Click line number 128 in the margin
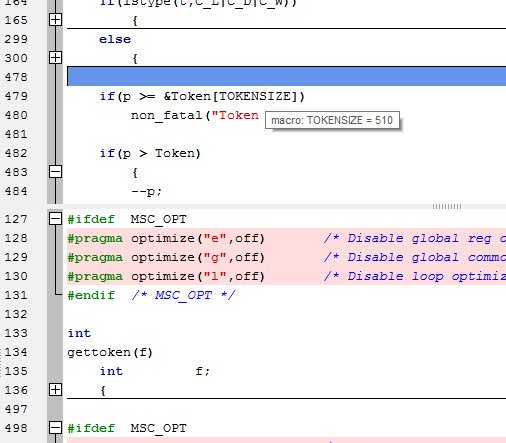The width and height of the screenshot is (506, 443). click(17, 238)
